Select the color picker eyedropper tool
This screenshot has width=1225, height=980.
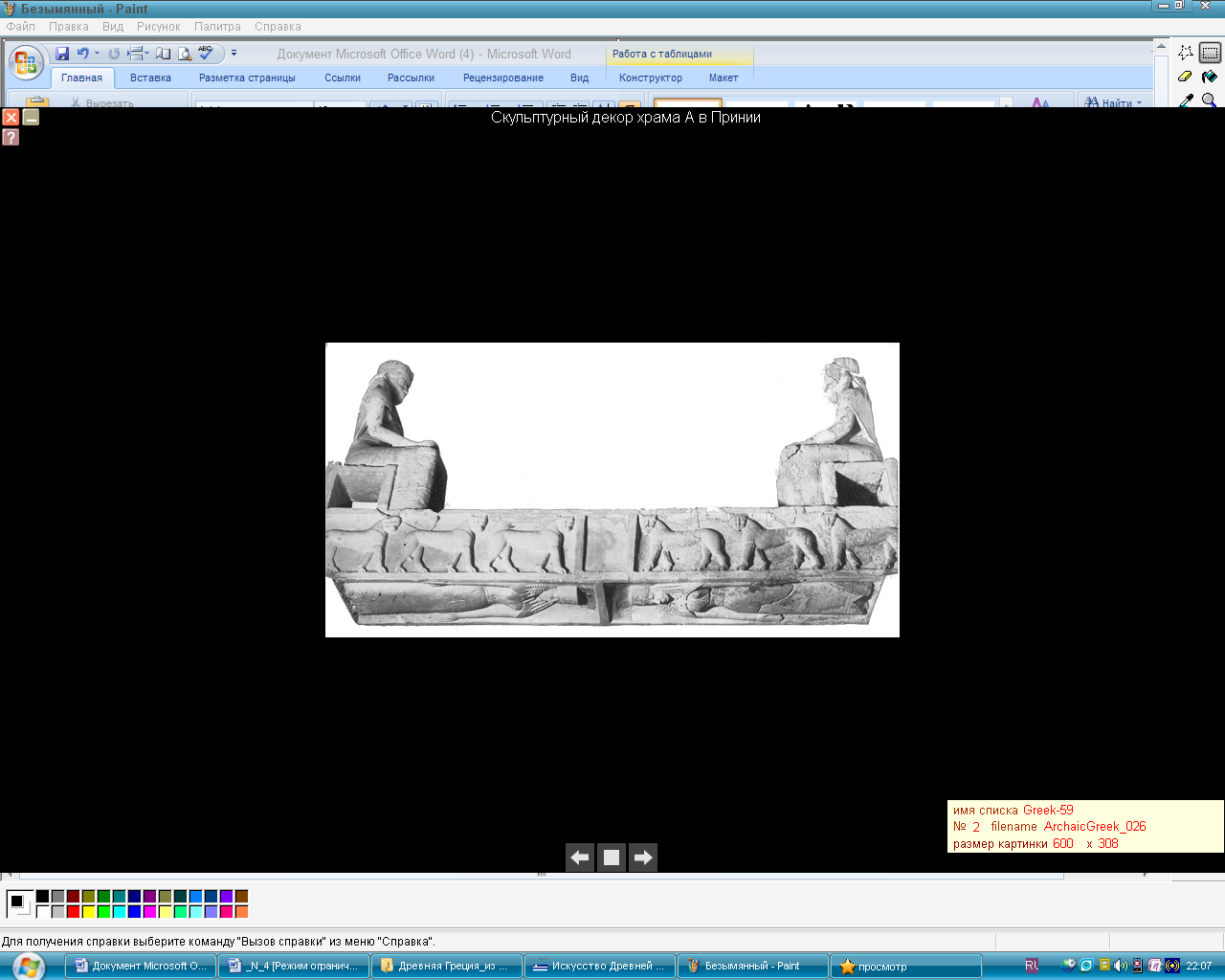(1186, 99)
